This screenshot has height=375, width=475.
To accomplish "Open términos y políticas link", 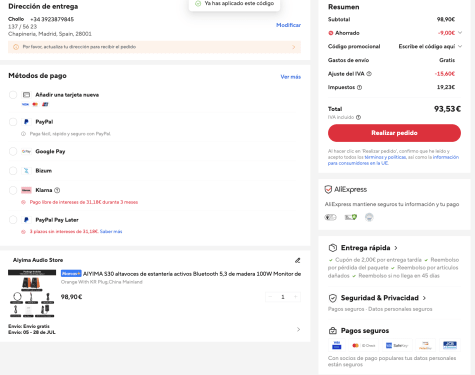I will coord(385,157).
